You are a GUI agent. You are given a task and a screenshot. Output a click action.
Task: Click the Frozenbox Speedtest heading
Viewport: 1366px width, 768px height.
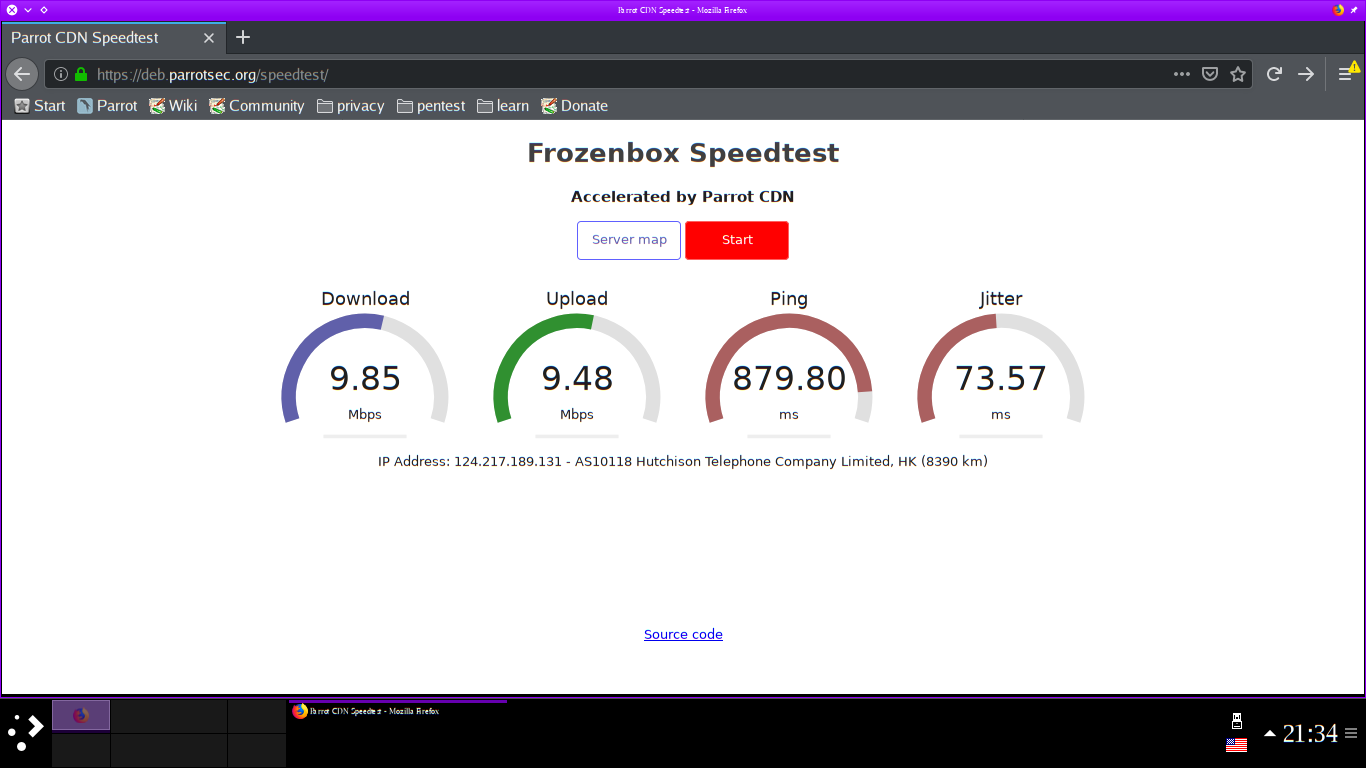point(683,153)
